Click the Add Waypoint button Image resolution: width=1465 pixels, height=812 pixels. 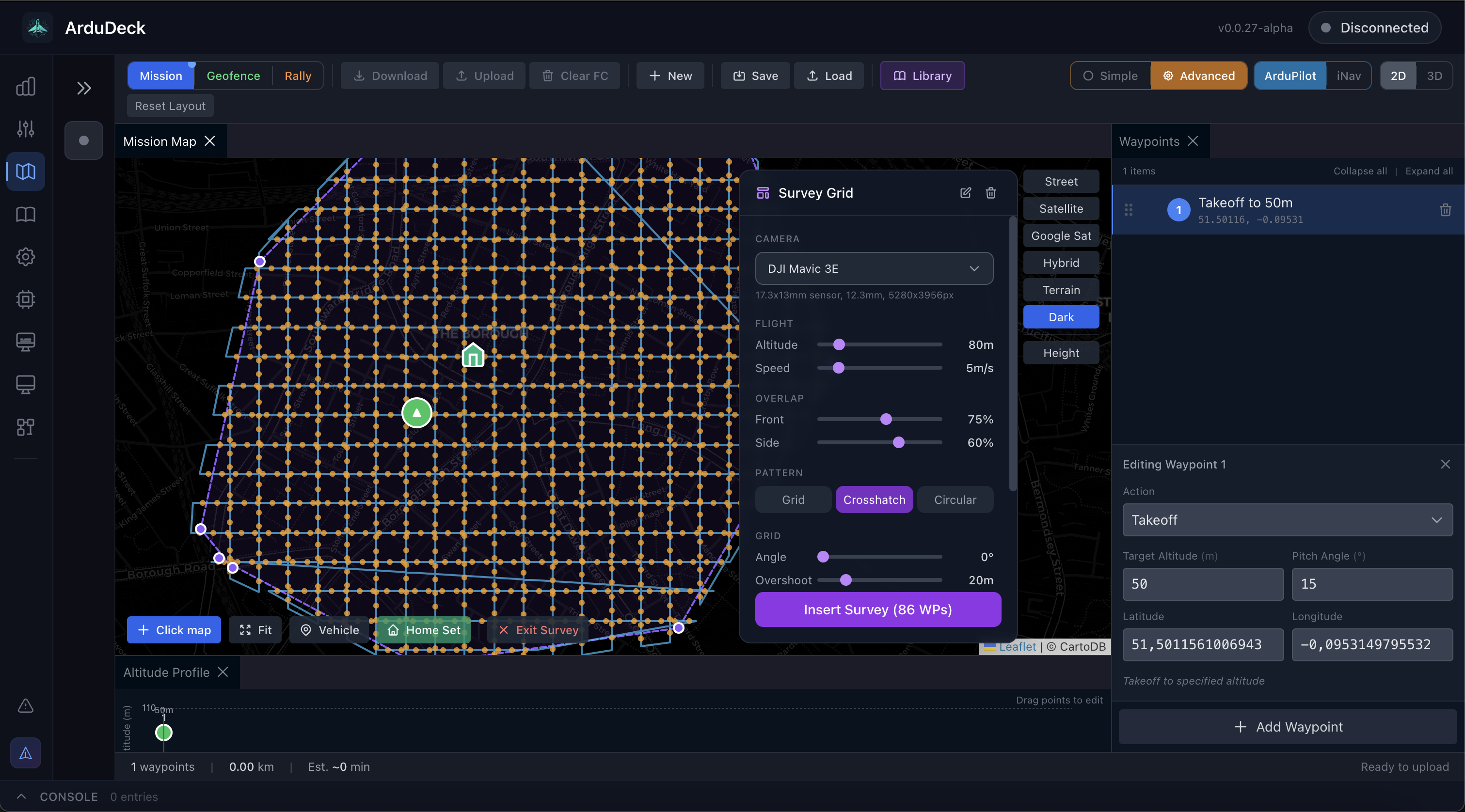[1288, 727]
